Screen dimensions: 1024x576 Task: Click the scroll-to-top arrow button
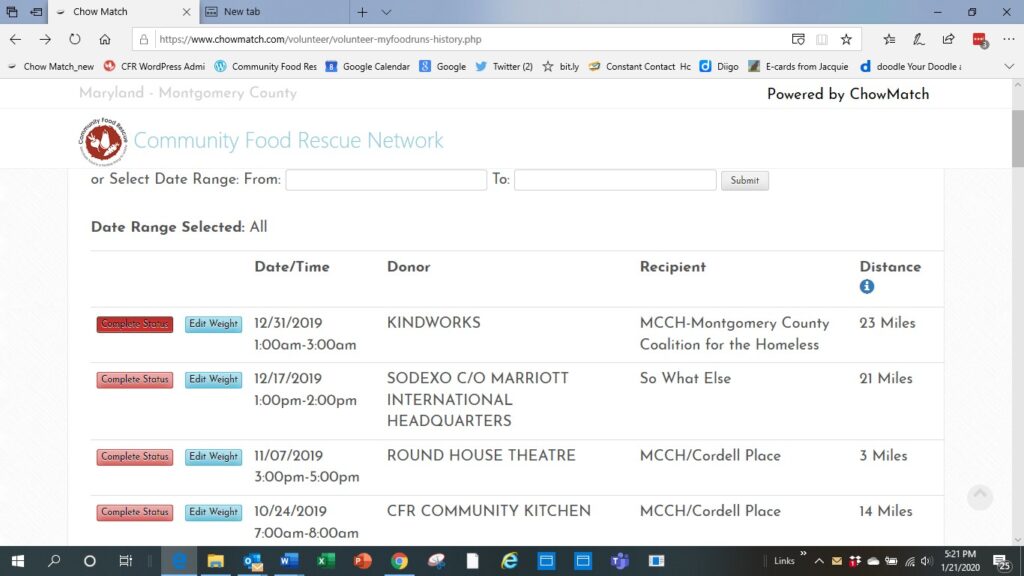click(x=980, y=496)
